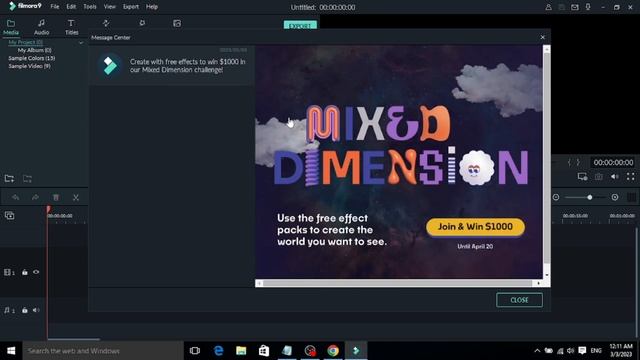Open the Elements tab icon
This screenshot has width=640, height=360.
(177, 23)
